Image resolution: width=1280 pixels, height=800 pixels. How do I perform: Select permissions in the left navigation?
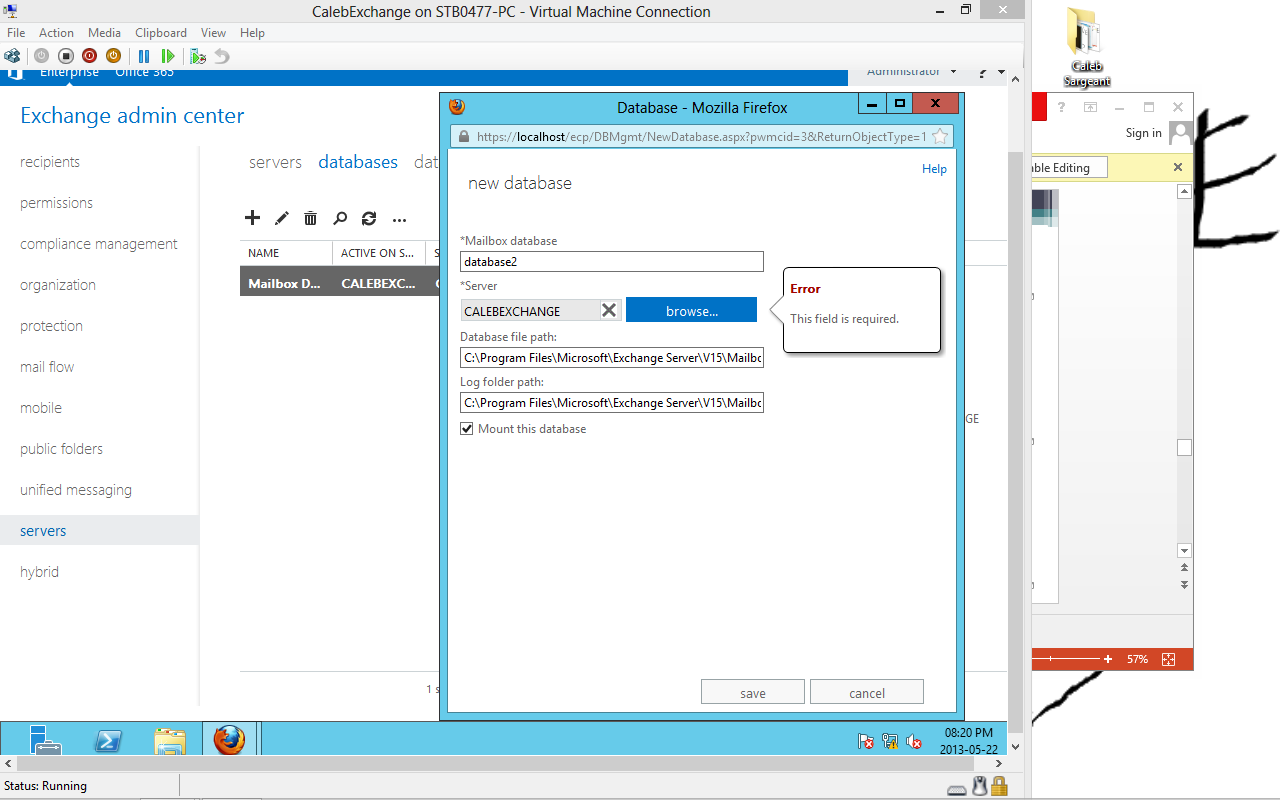click(56, 203)
